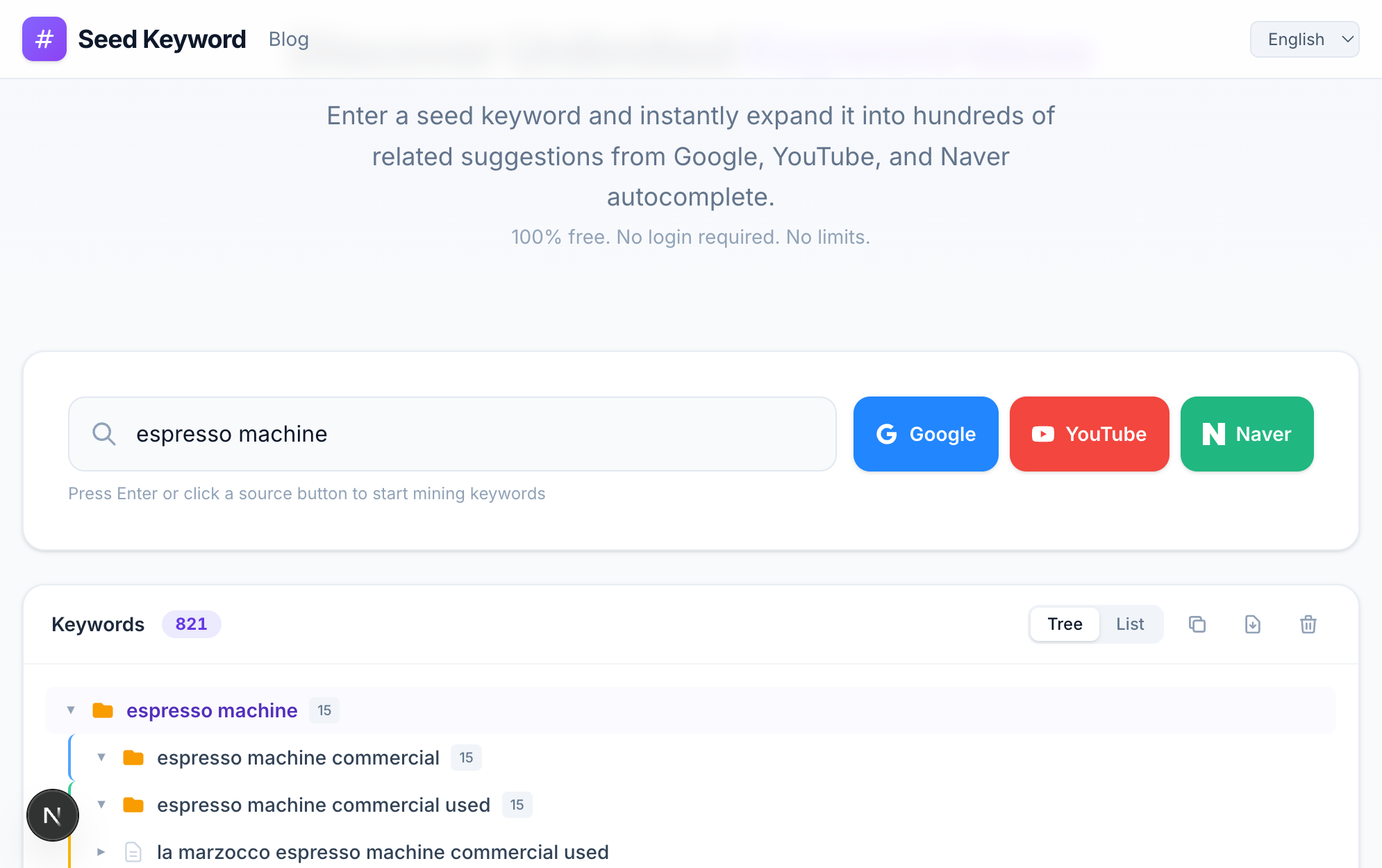Click document icon beside la marzocco row
Viewport: 1382px width, 868px height.
pos(133,852)
